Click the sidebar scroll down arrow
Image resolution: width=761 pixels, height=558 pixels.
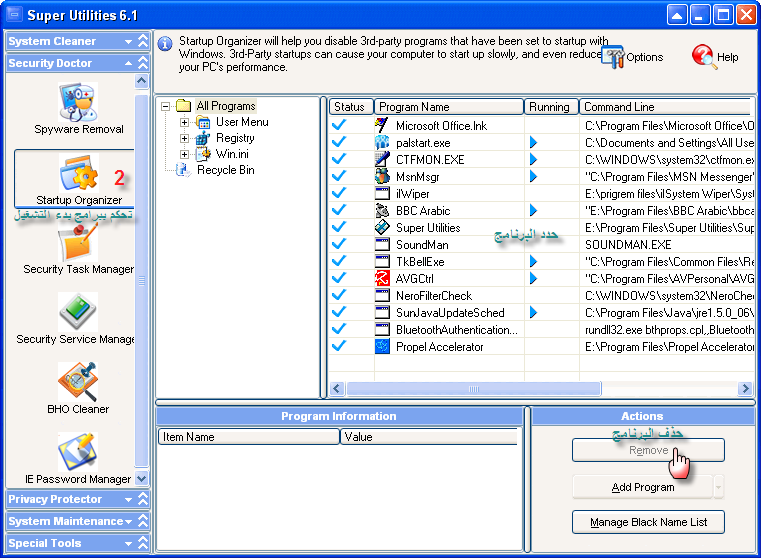tap(142, 478)
